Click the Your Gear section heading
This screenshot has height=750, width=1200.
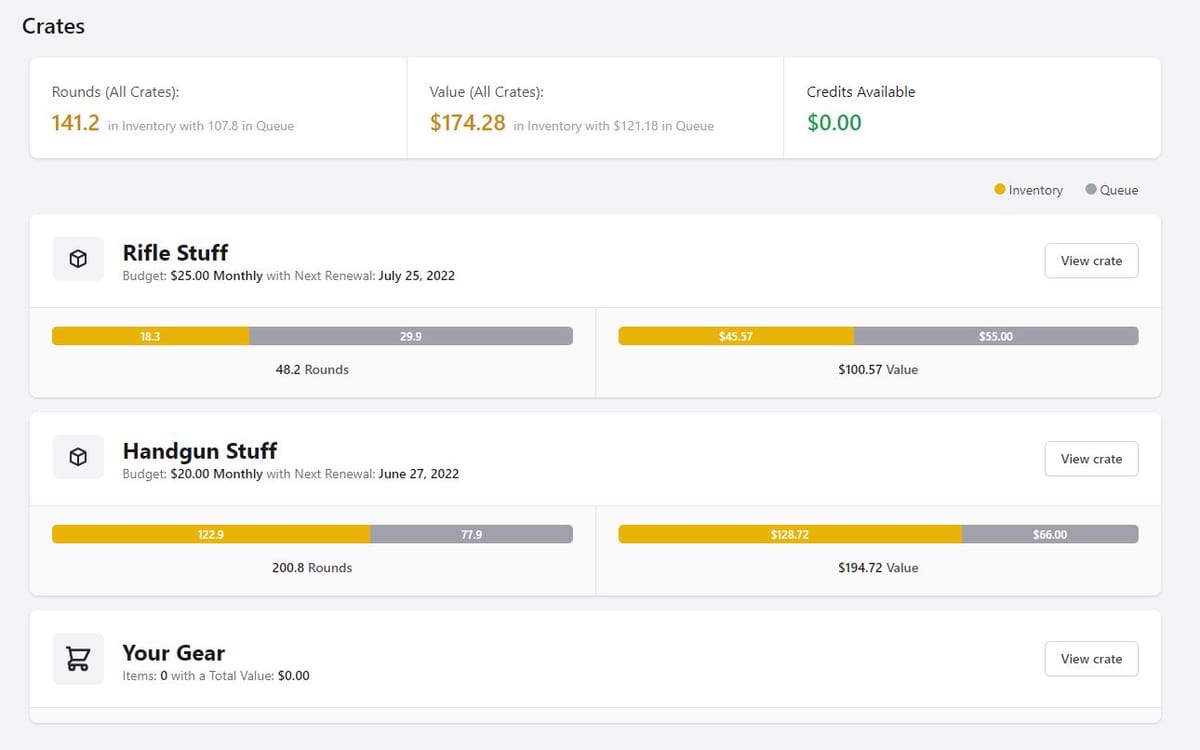click(x=173, y=652)
